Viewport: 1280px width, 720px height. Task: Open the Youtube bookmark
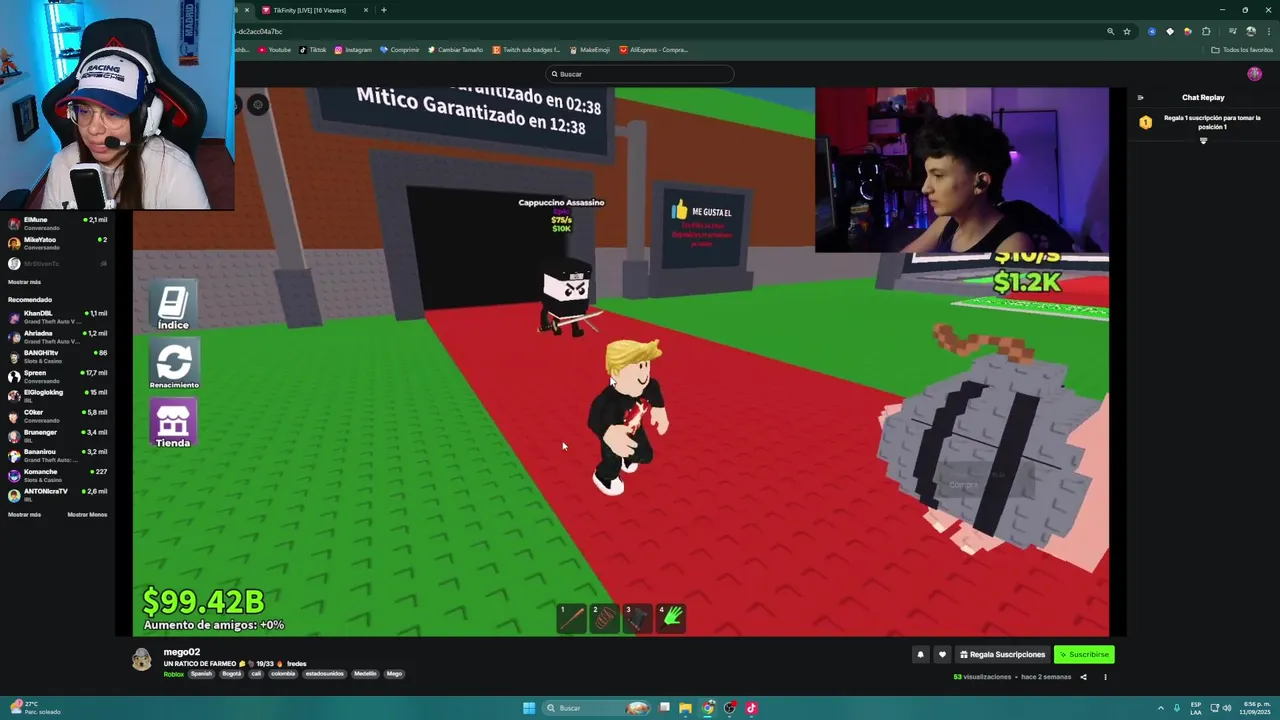(x=274, y=50)
